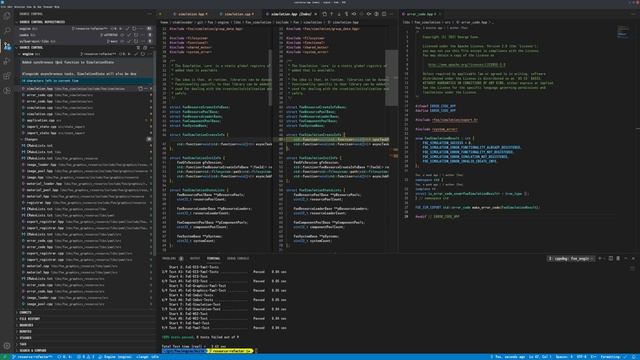This screenshot has height=360, width=640.
Task: Open the Extensions view in the activity bar
Action: (x=7, y=76)
